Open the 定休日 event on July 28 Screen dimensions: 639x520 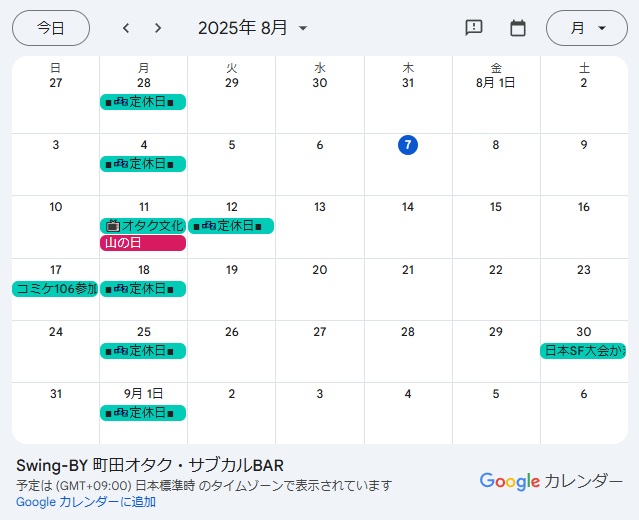point(143,102)
